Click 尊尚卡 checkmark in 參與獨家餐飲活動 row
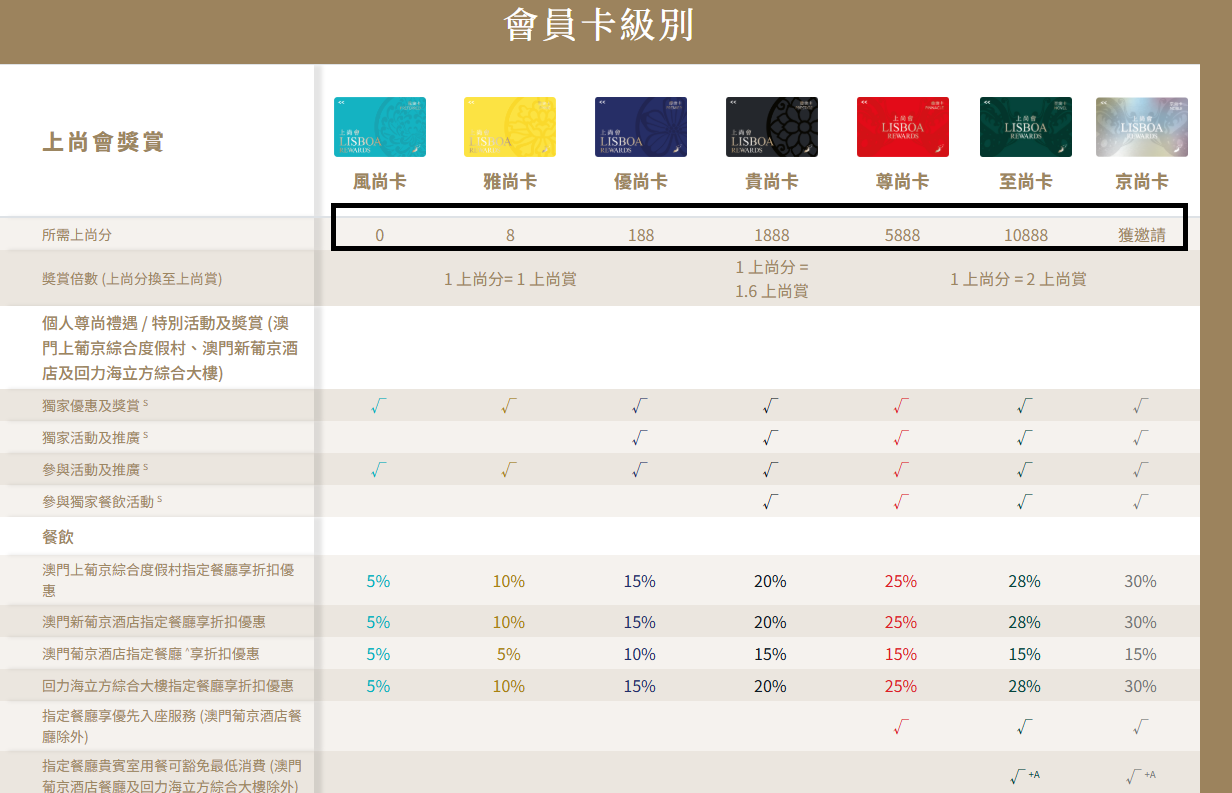Viewport: 1232px width, 793px height. [x=901, y=502]
